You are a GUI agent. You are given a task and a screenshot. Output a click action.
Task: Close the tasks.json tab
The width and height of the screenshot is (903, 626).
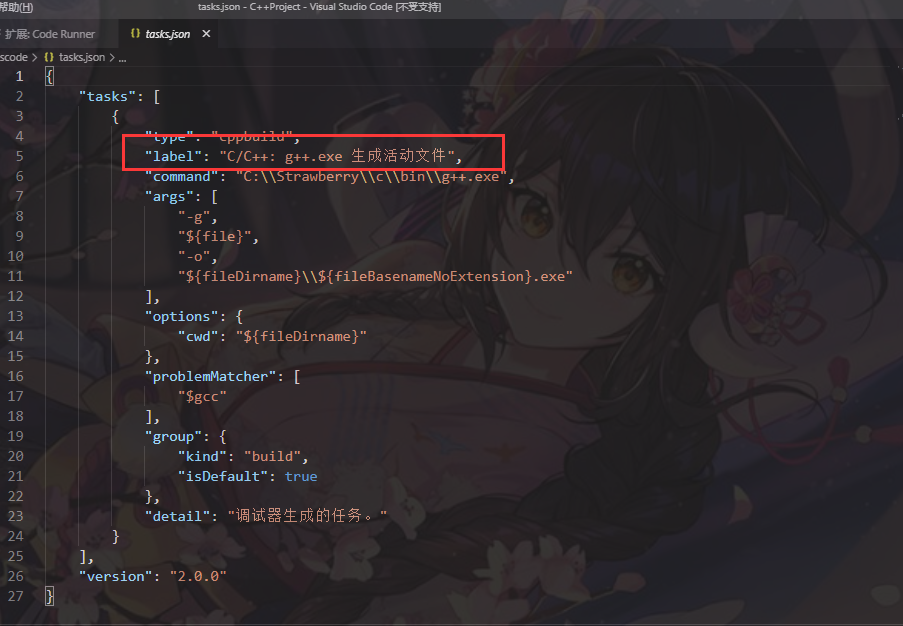[206, 34]
